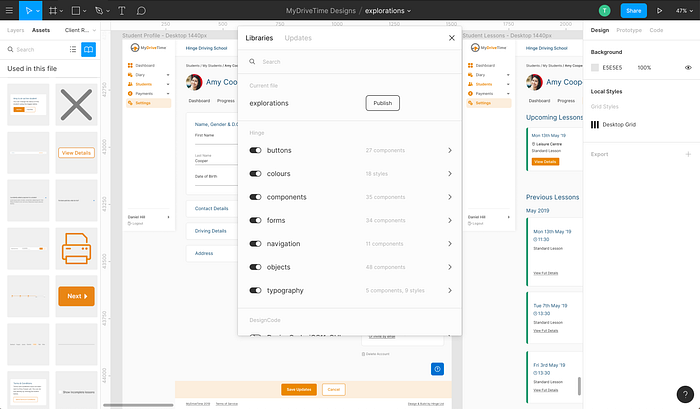
Task: Select the Design tab
Action: point(599,30)
